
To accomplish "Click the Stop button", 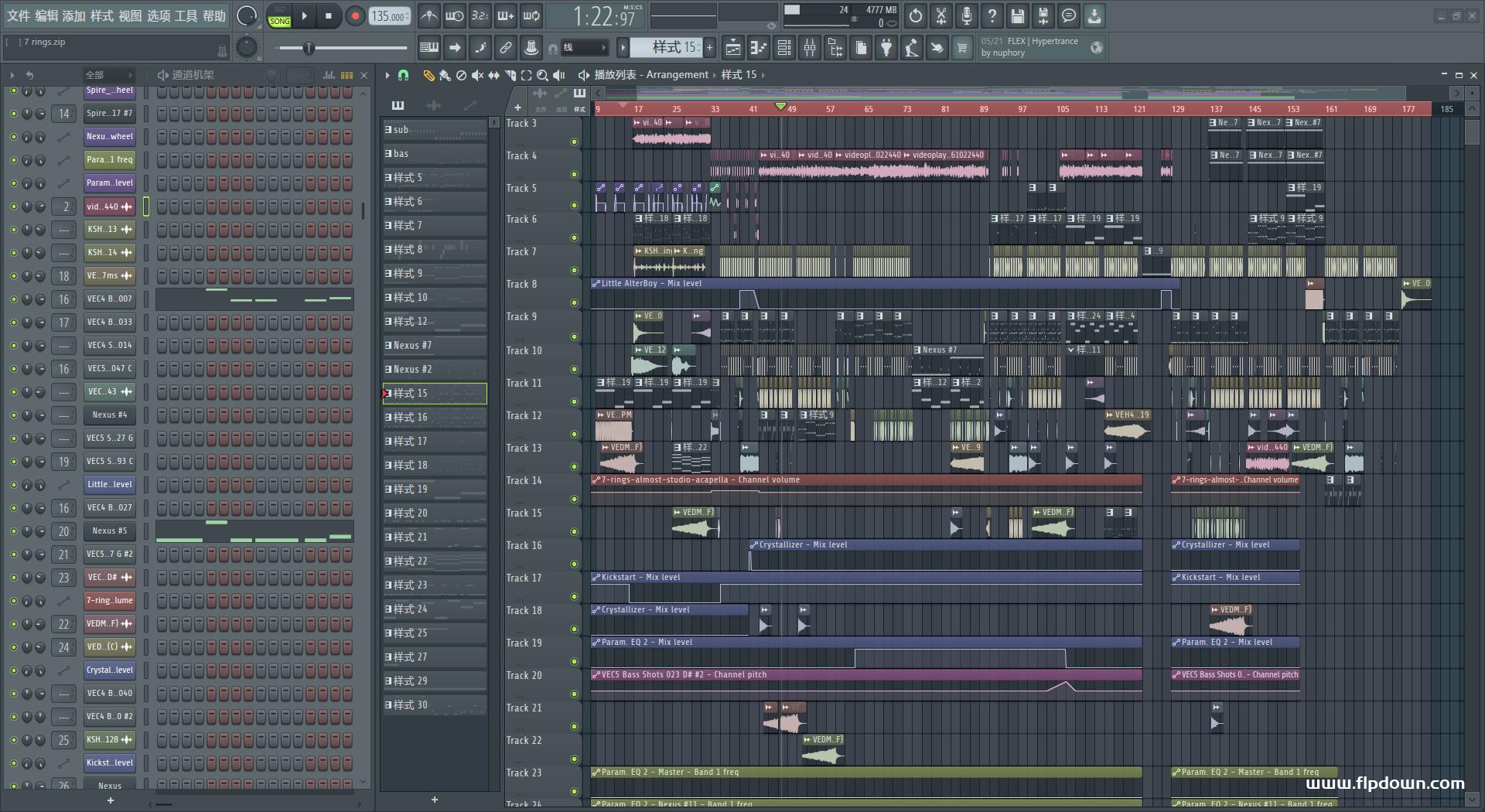I will pyautogui.click(x=329, y=15).
